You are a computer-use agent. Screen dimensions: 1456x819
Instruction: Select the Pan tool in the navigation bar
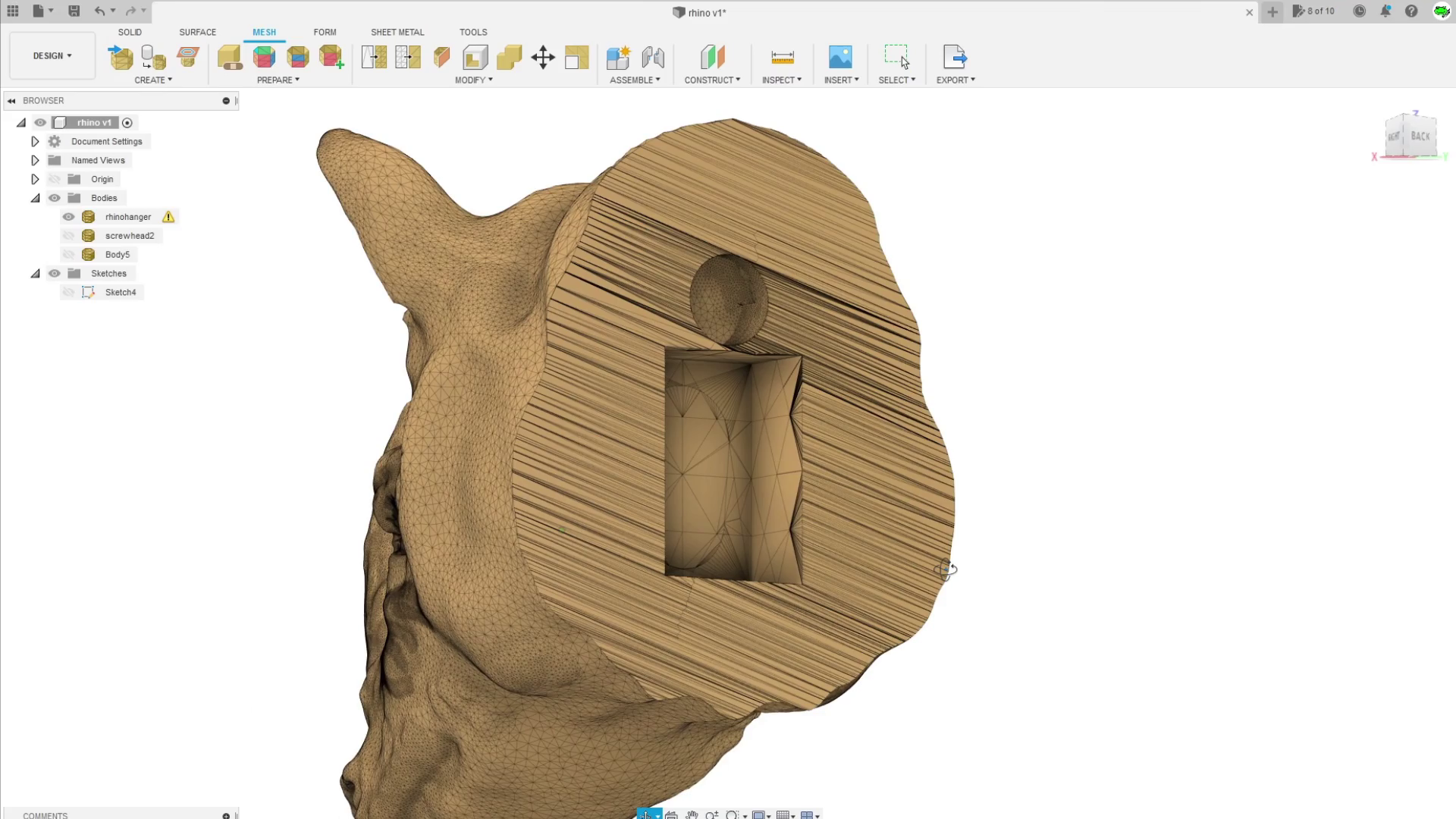(692, 815)
